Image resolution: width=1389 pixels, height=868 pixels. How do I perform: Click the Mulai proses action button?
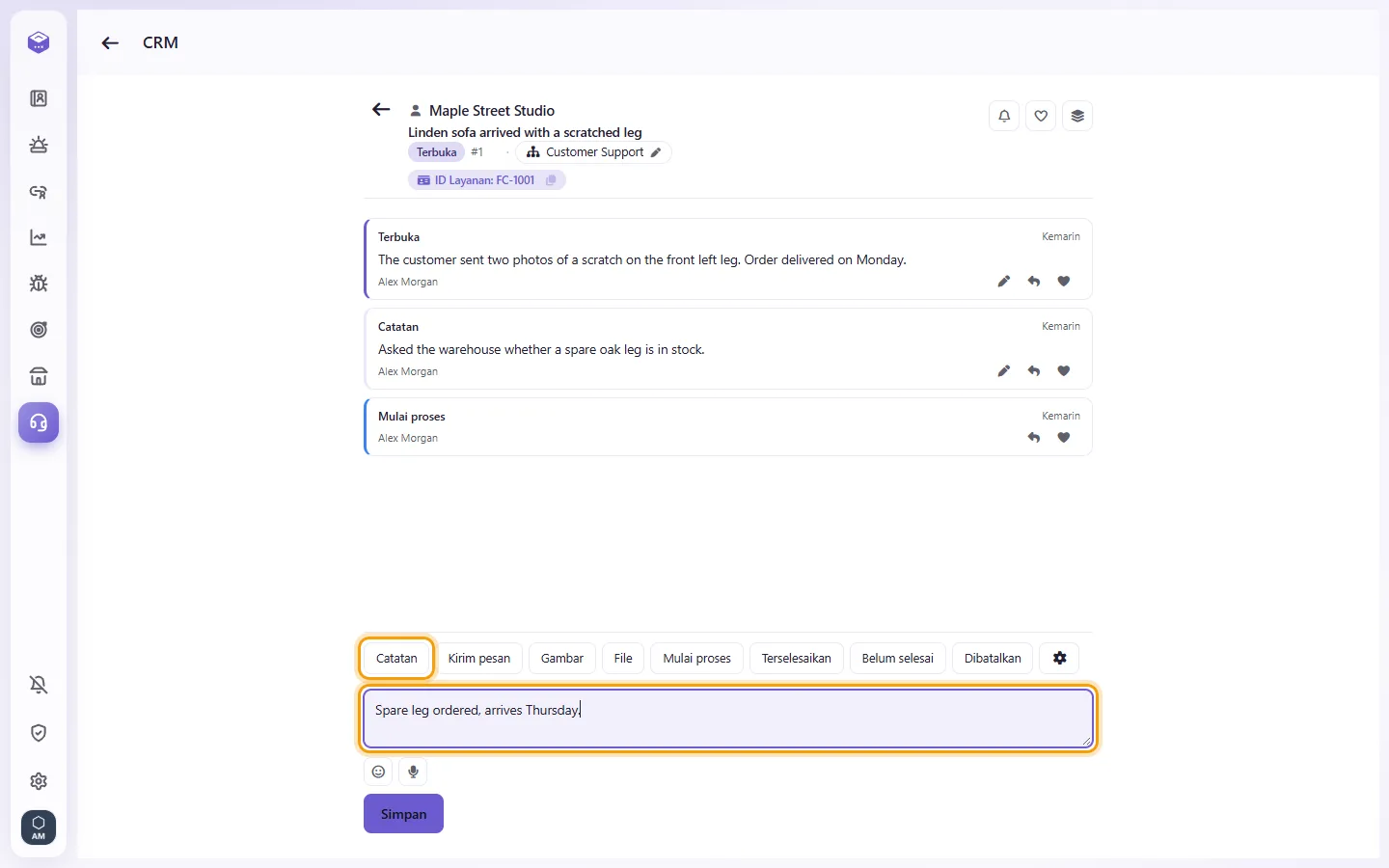click(x=697, y=659)
